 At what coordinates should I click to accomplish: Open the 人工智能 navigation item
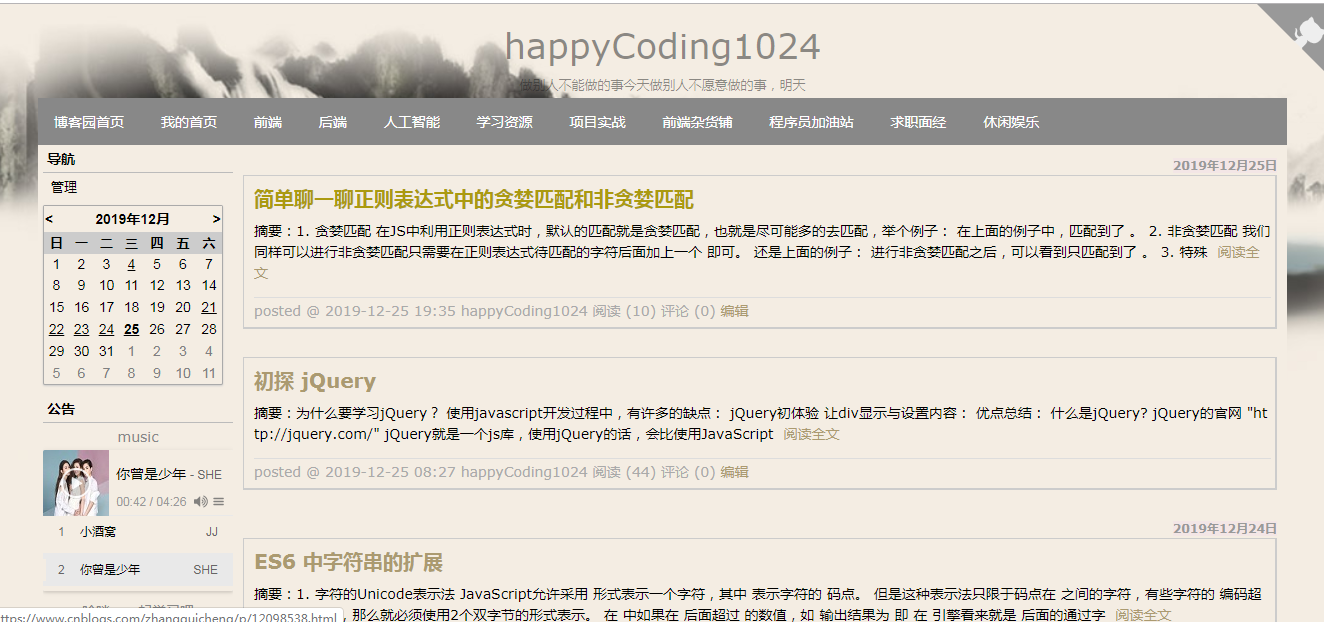coord(412,122)
